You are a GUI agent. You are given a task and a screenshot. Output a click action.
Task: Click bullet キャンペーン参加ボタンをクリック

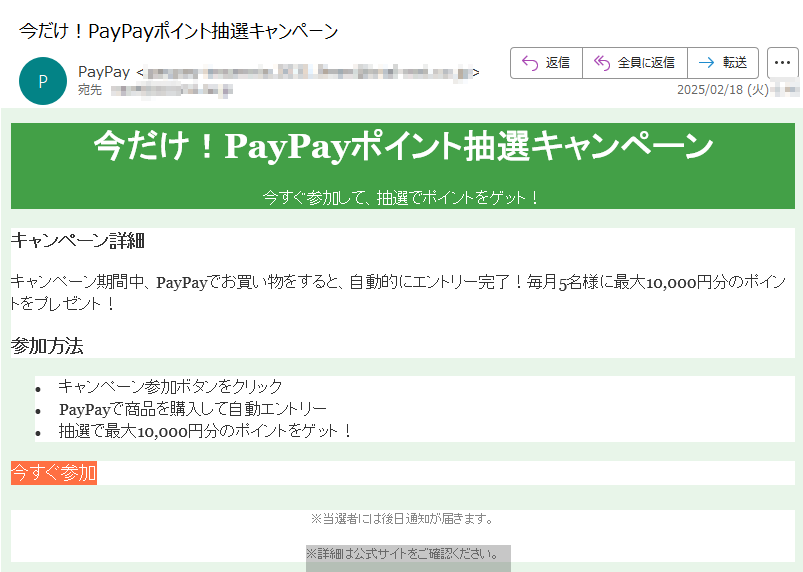(x=170, y=386)
